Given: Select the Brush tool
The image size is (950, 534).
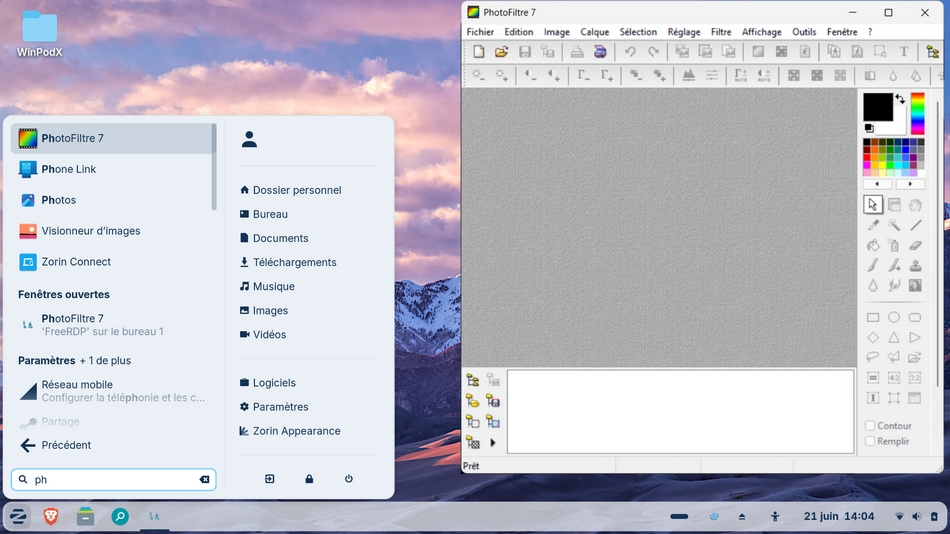Looking at the screenshot, I should coord(872,265).
